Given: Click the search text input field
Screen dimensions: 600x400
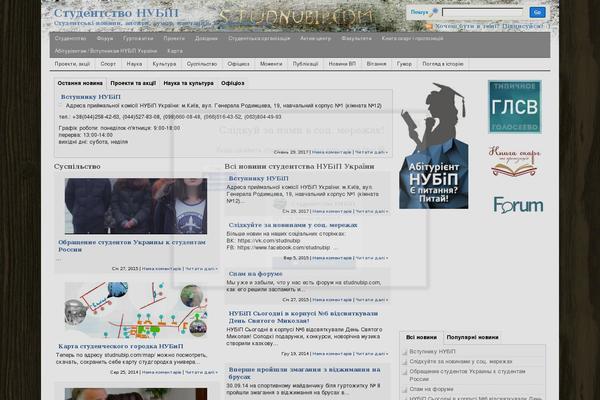Looking at the screenshot, I should tap(483, 12).
